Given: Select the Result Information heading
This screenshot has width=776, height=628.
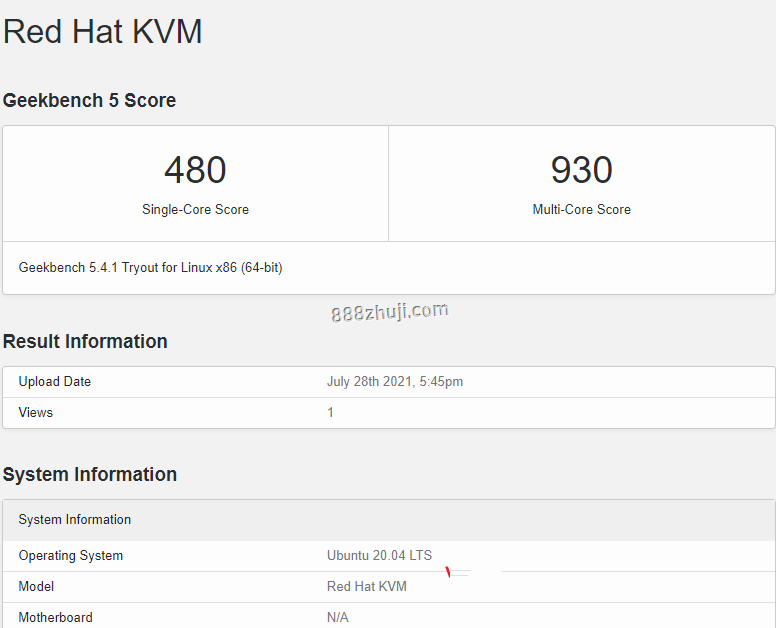Looking at the screenshot, I should tap(85, 341).
